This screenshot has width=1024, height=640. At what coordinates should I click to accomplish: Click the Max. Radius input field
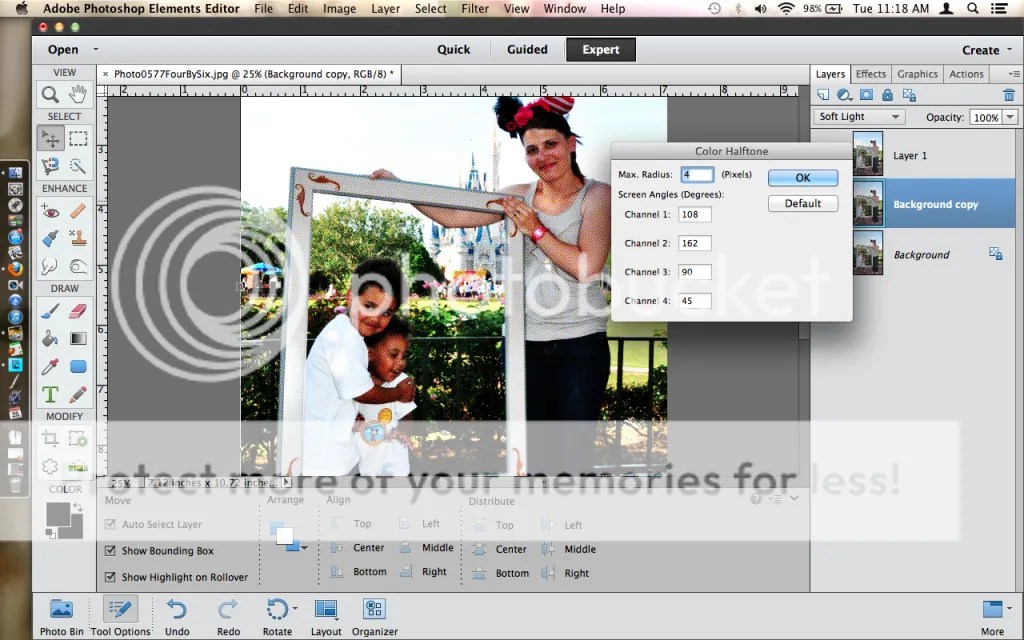pos(696,174)
